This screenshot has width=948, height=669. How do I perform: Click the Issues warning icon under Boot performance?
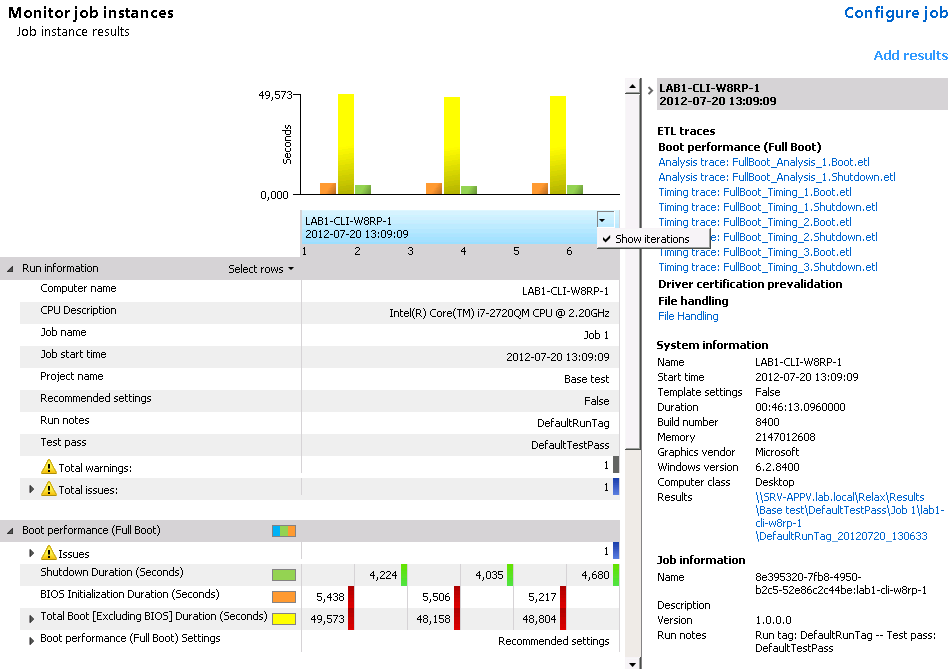(48, 553)
